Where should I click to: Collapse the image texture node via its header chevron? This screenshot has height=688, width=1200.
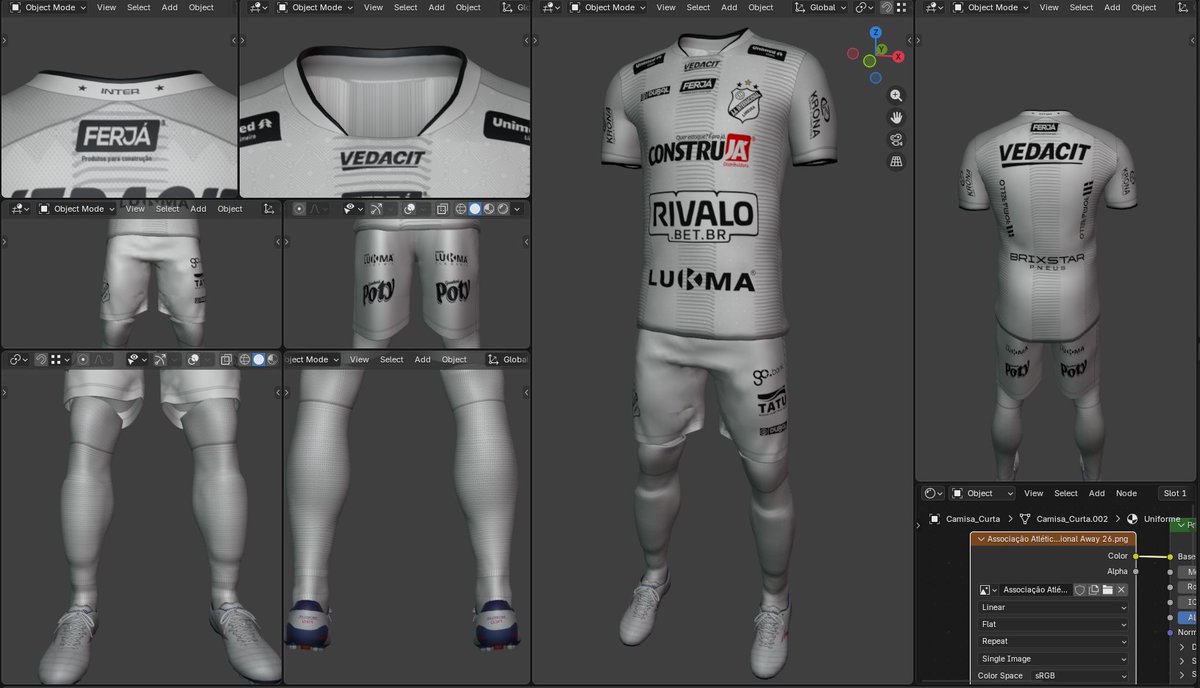click(x=979, y=539)
